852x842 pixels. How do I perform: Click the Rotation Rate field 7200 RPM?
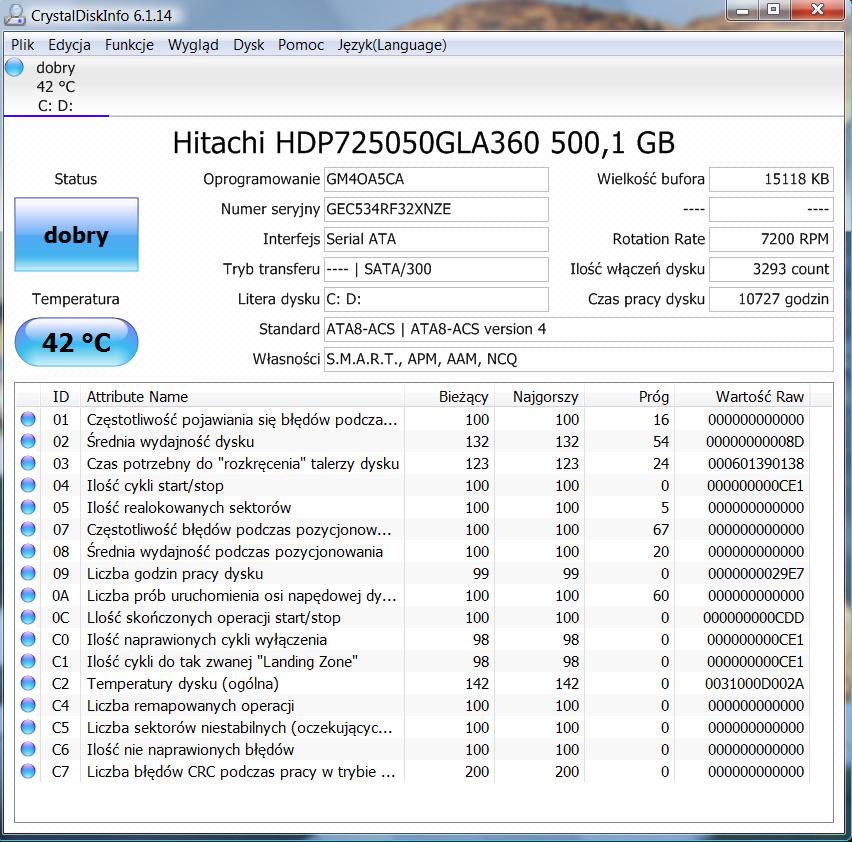coord(771,239)
